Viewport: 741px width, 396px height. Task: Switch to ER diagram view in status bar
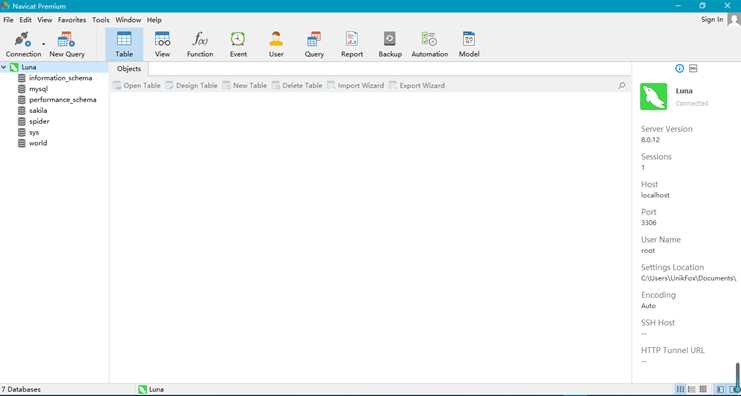click(x=703, y=389)
